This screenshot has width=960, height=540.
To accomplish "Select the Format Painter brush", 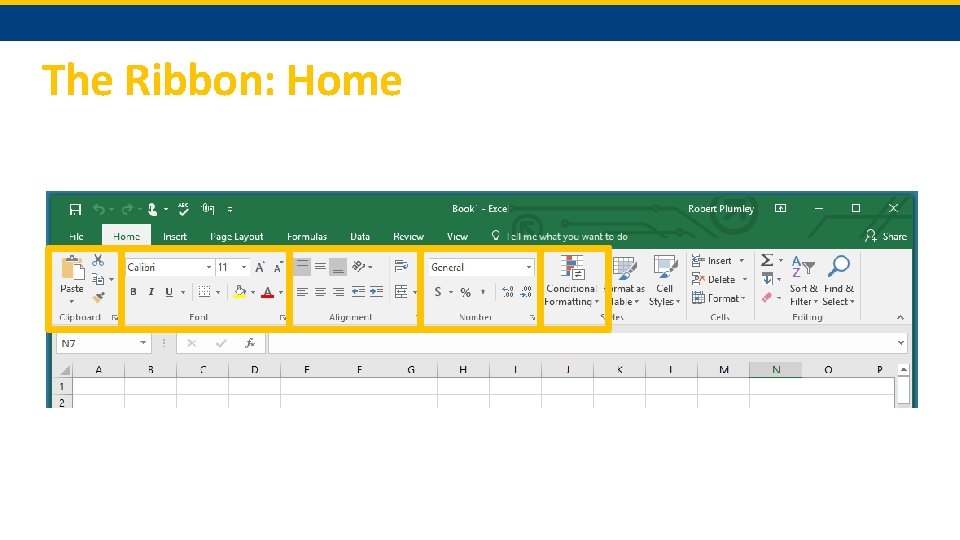I will (99, 298).
